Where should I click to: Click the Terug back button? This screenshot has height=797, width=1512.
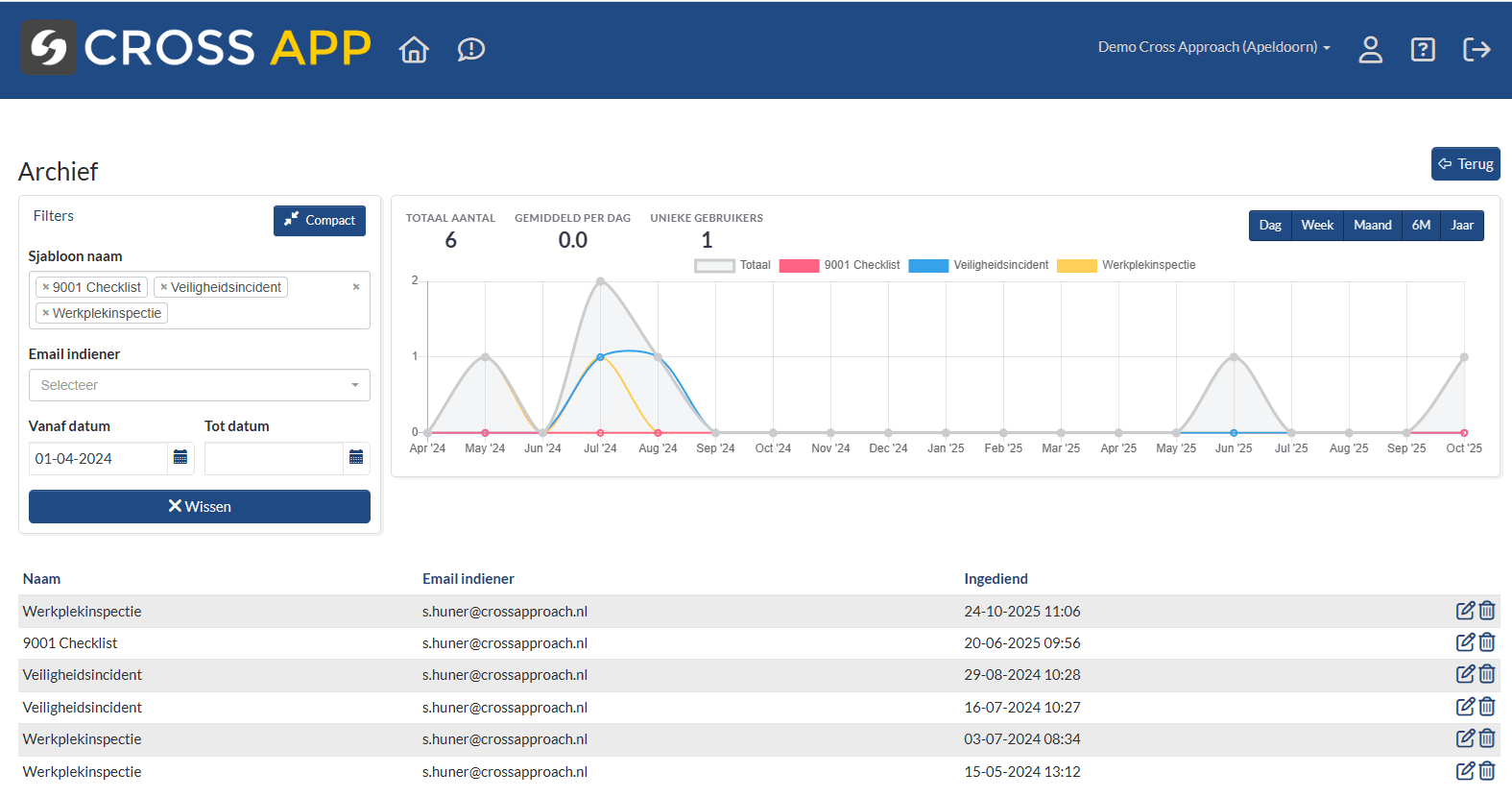coord(1465,164)
